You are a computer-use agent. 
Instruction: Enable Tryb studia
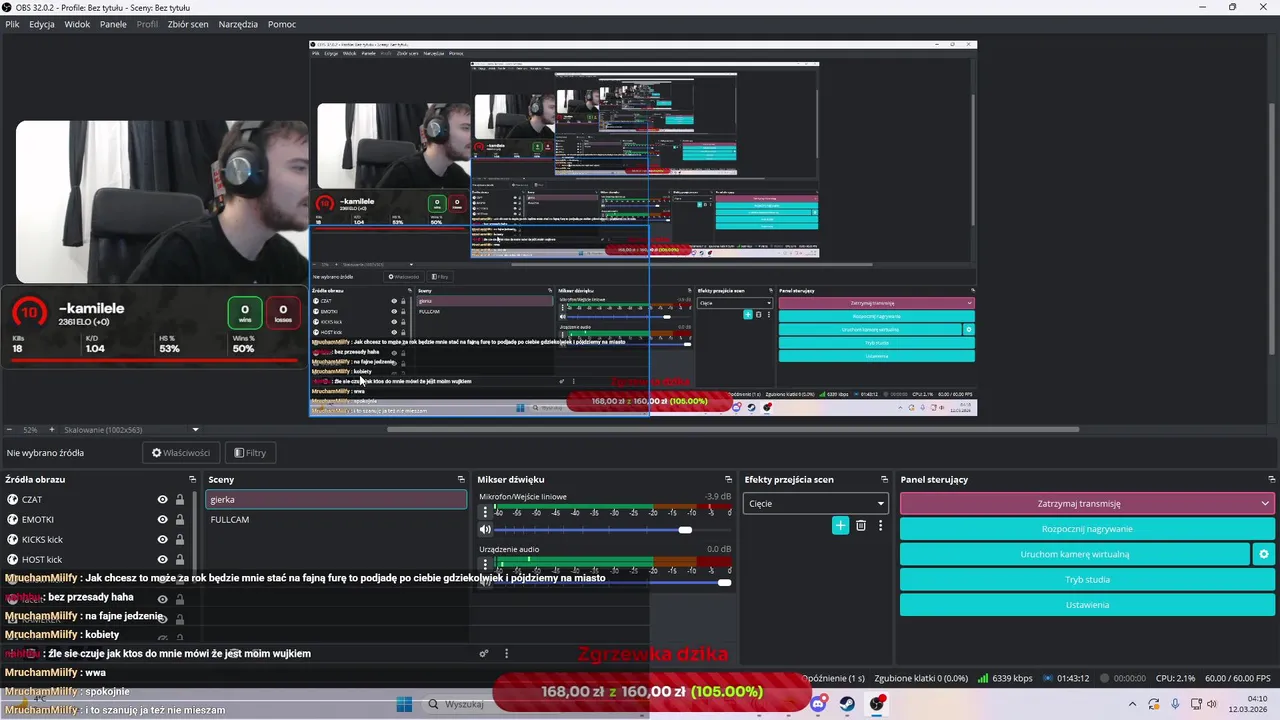click(1087, 579)
